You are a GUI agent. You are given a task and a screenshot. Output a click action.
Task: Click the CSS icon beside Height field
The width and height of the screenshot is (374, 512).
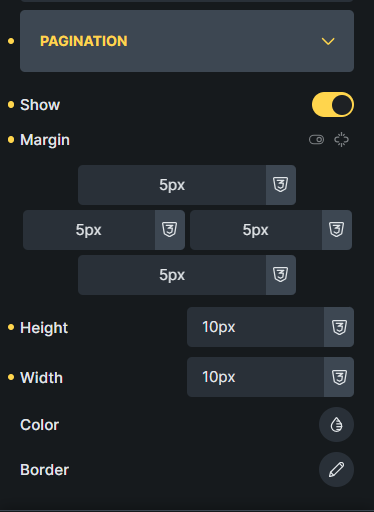tap(339, 327)
